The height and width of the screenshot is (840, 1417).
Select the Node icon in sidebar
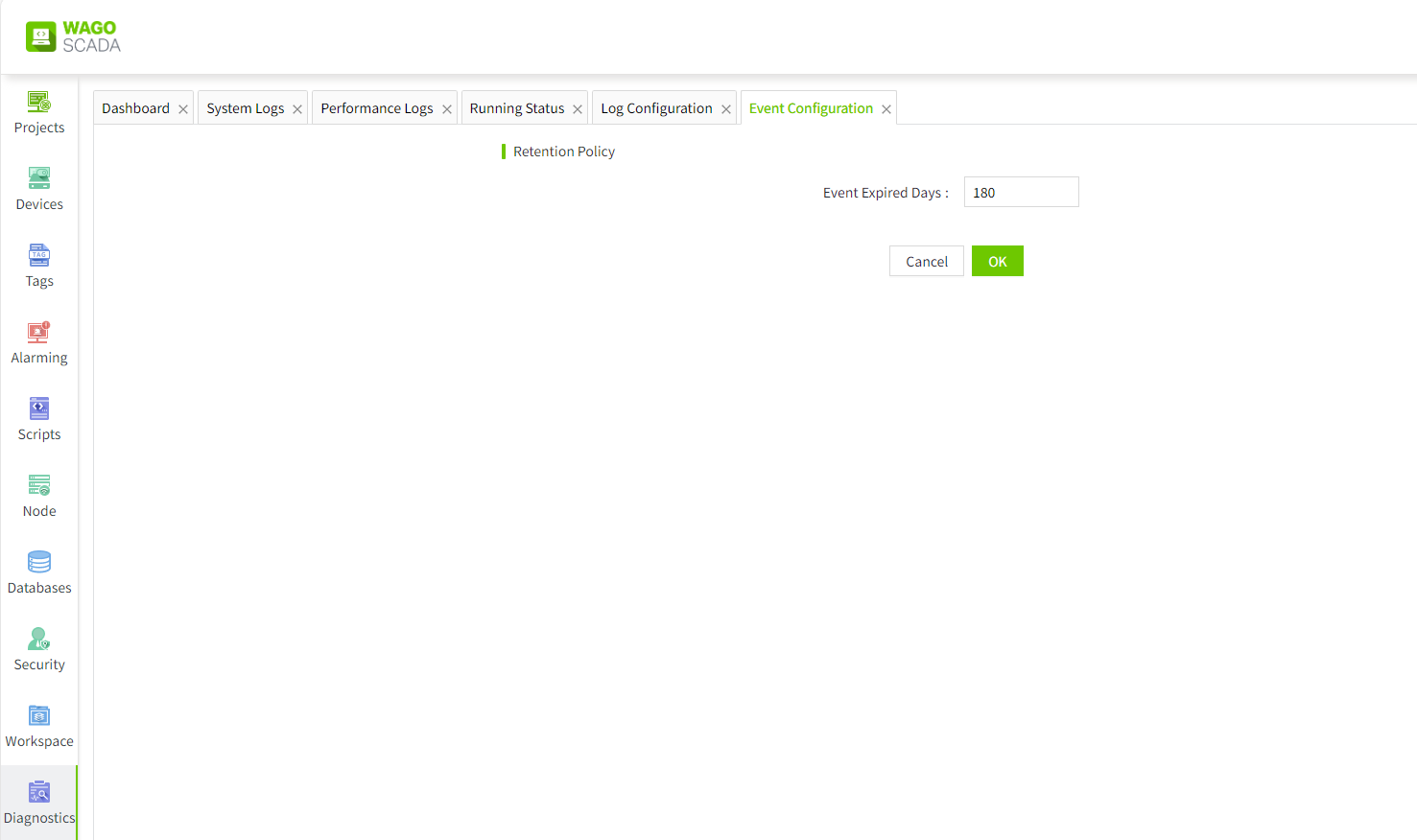[x=39, y=485]
